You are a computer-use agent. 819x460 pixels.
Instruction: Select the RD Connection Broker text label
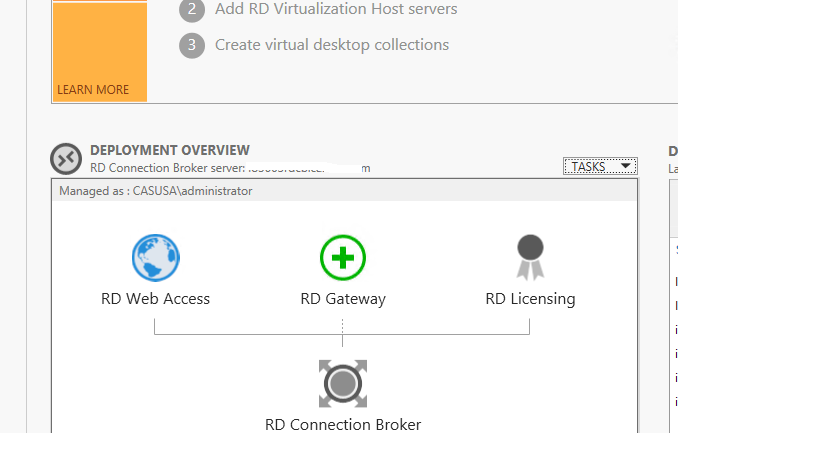(x=343, y=425)
